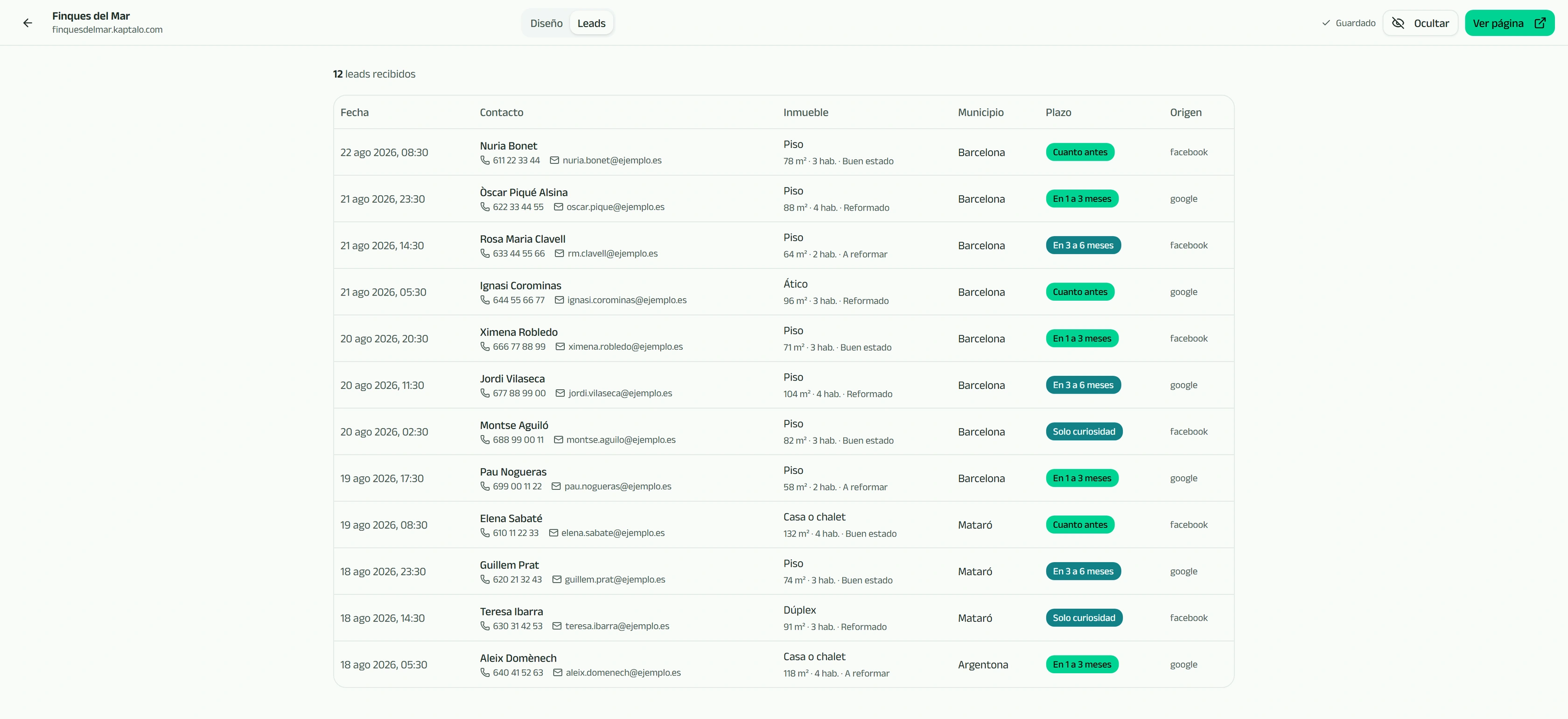Click the Plazo column header
Screen dimensions: 1568x719
pyautogui.click(x=1058, y=113)
